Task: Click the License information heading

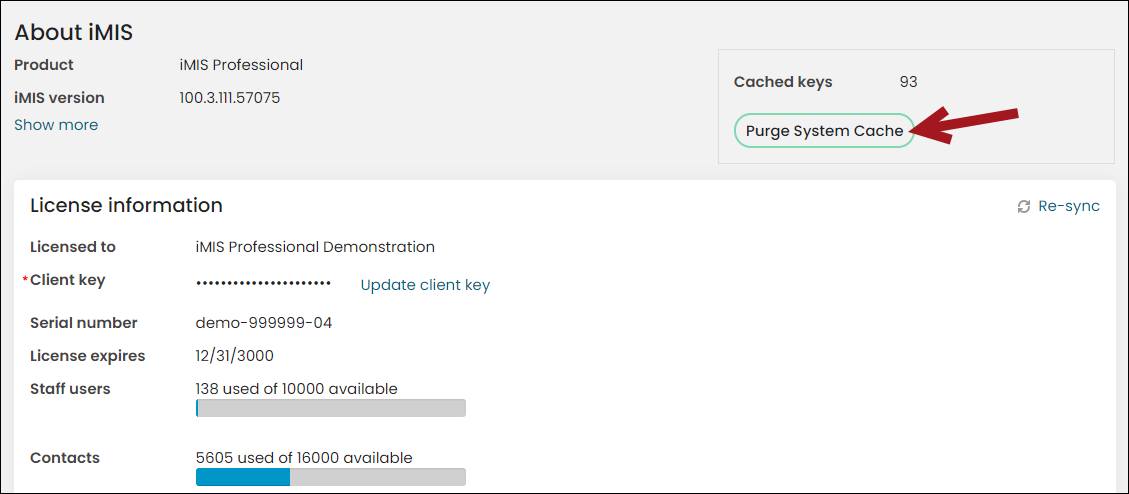Action: pos(126,205)
